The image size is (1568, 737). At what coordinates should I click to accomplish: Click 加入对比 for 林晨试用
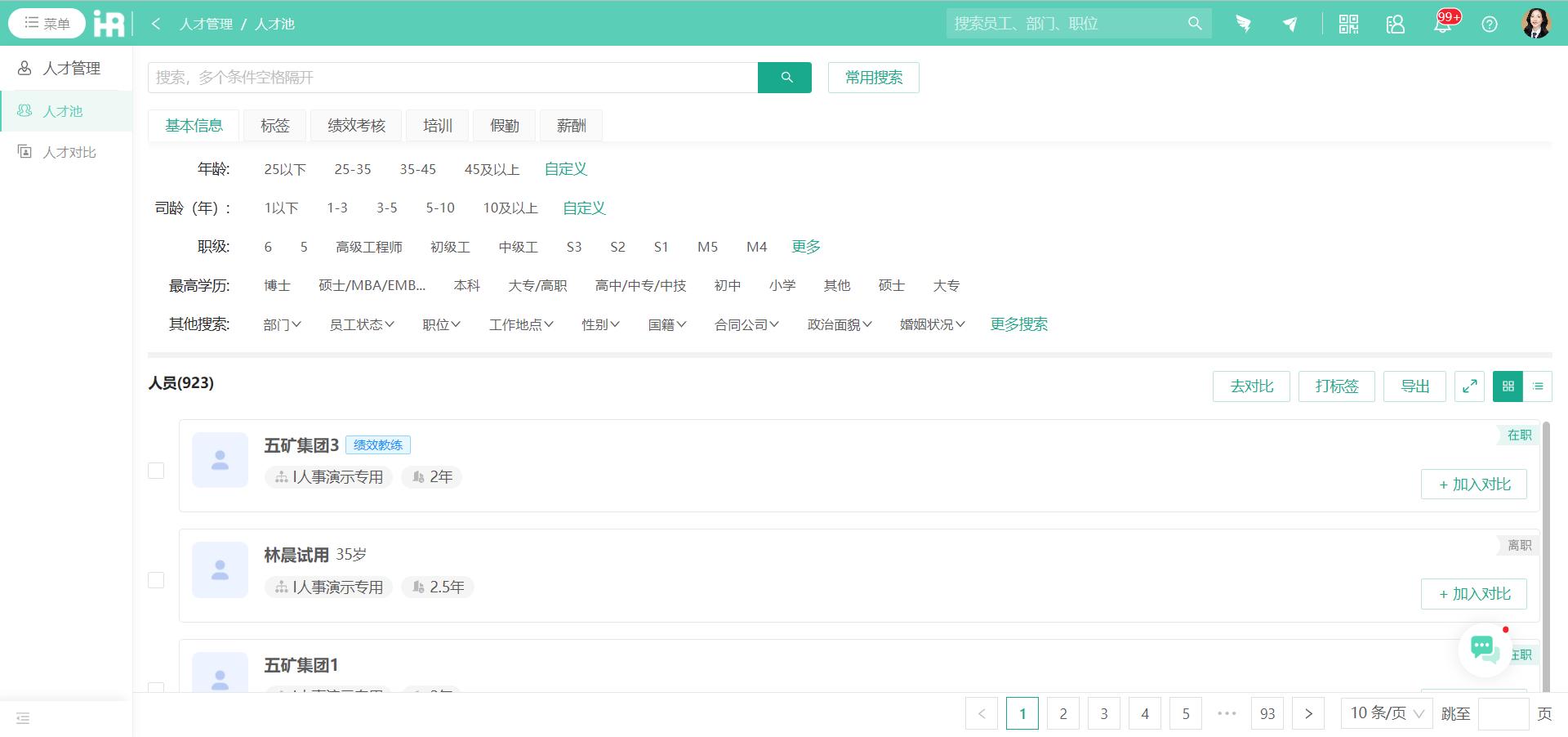(x=1472, y=594)
